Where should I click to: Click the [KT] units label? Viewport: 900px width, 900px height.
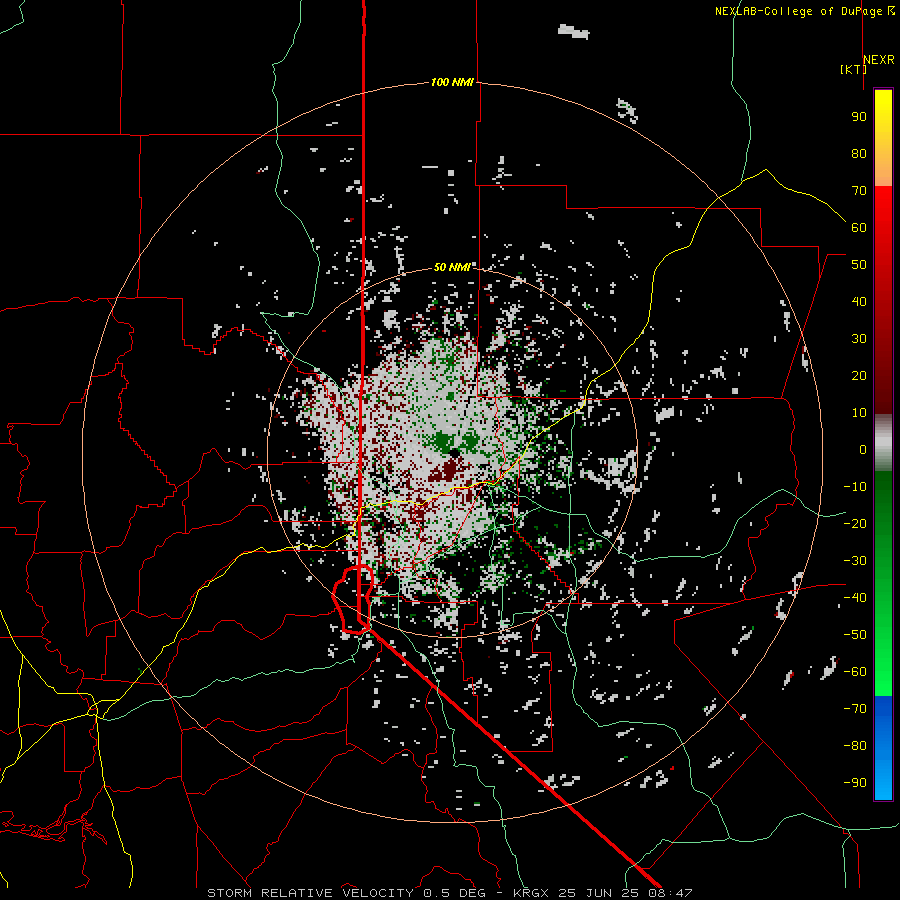(854, 69)
